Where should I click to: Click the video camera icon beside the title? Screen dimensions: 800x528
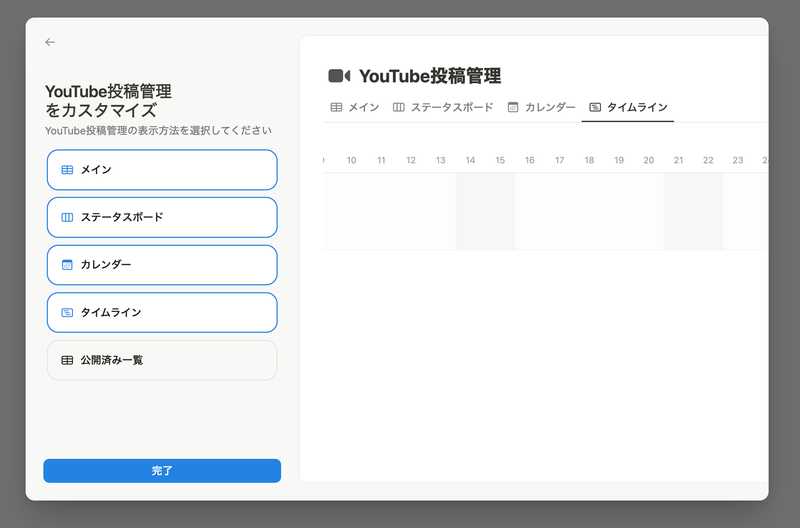339,76
